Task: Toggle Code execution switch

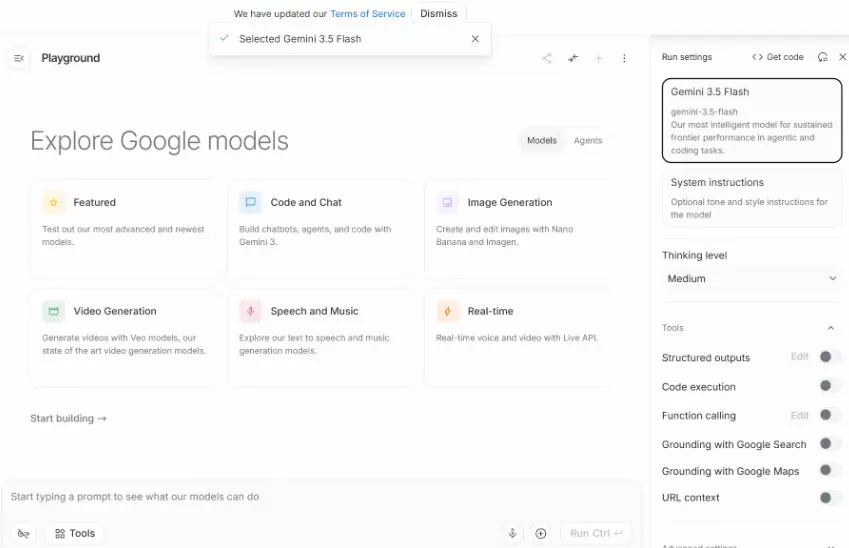Action: (x=830, y=386)
